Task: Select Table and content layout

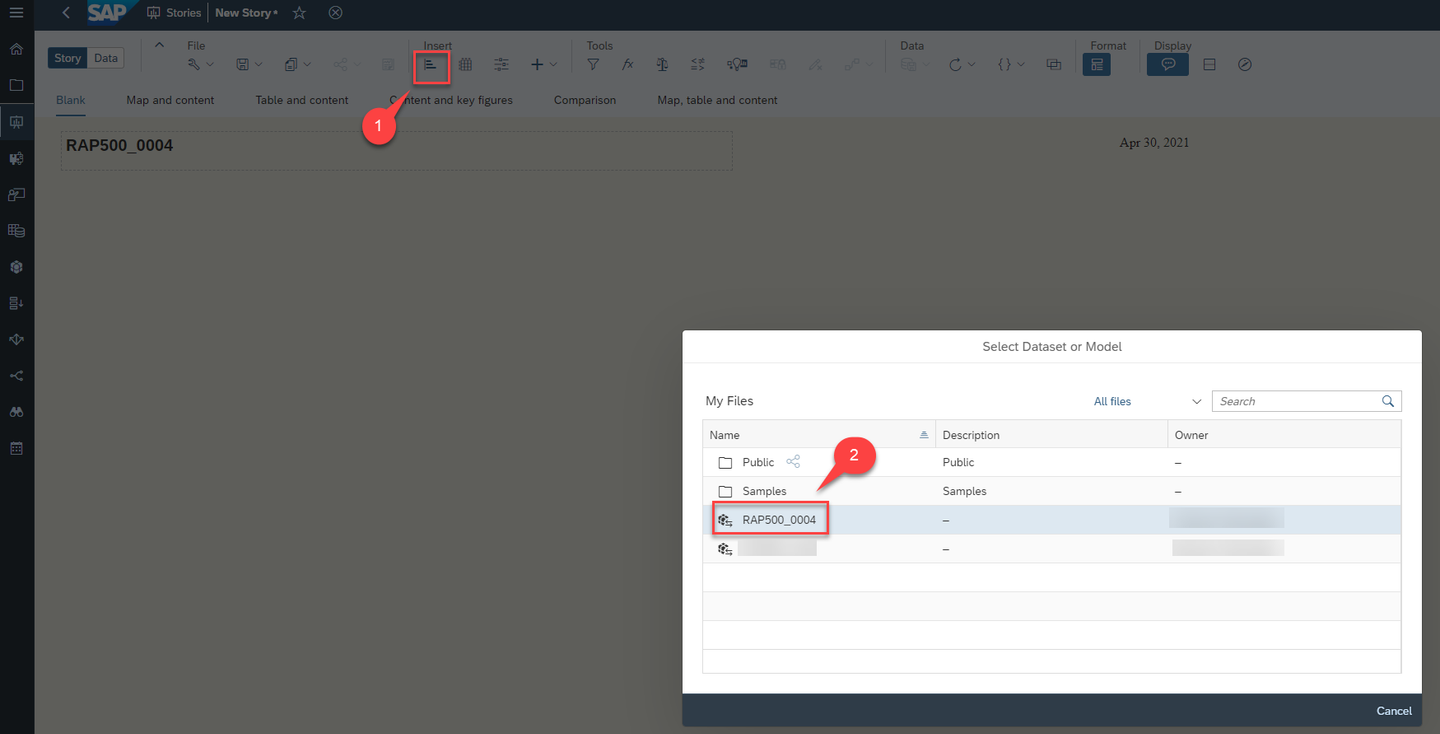Action: pyautogui.click(x=302, y=100)
